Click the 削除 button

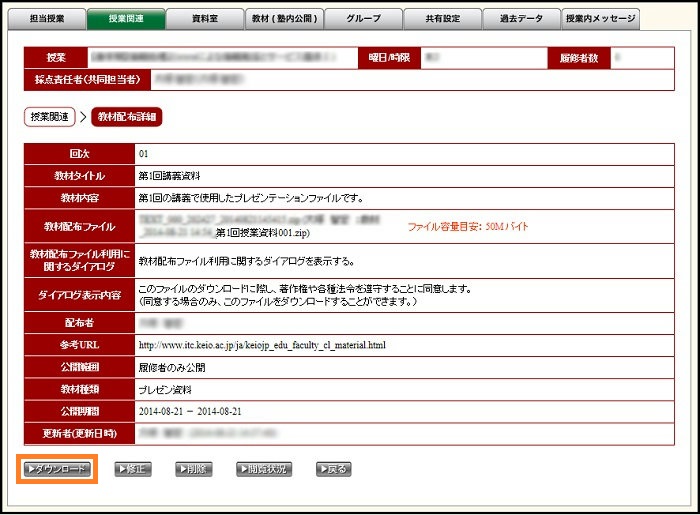click(x=193, y=468)
